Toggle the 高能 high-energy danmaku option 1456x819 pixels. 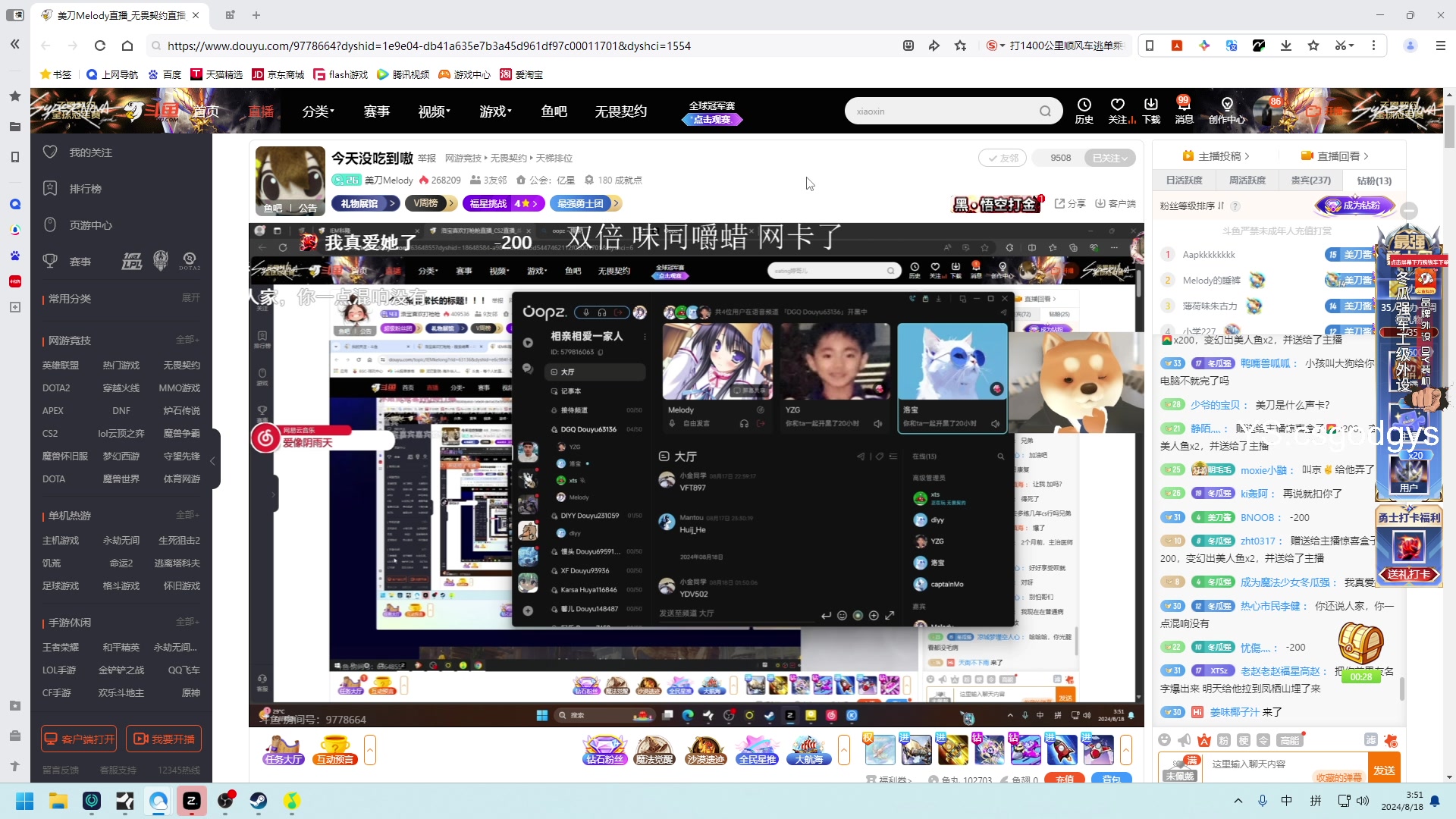tap(1289, 740)
